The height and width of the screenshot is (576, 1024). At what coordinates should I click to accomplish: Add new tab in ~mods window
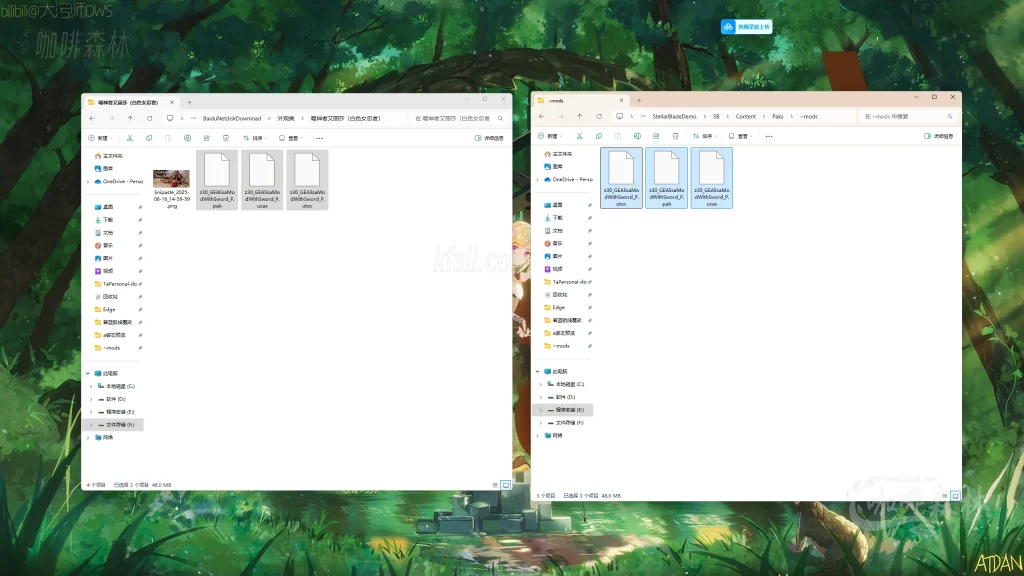click(639, 101)
